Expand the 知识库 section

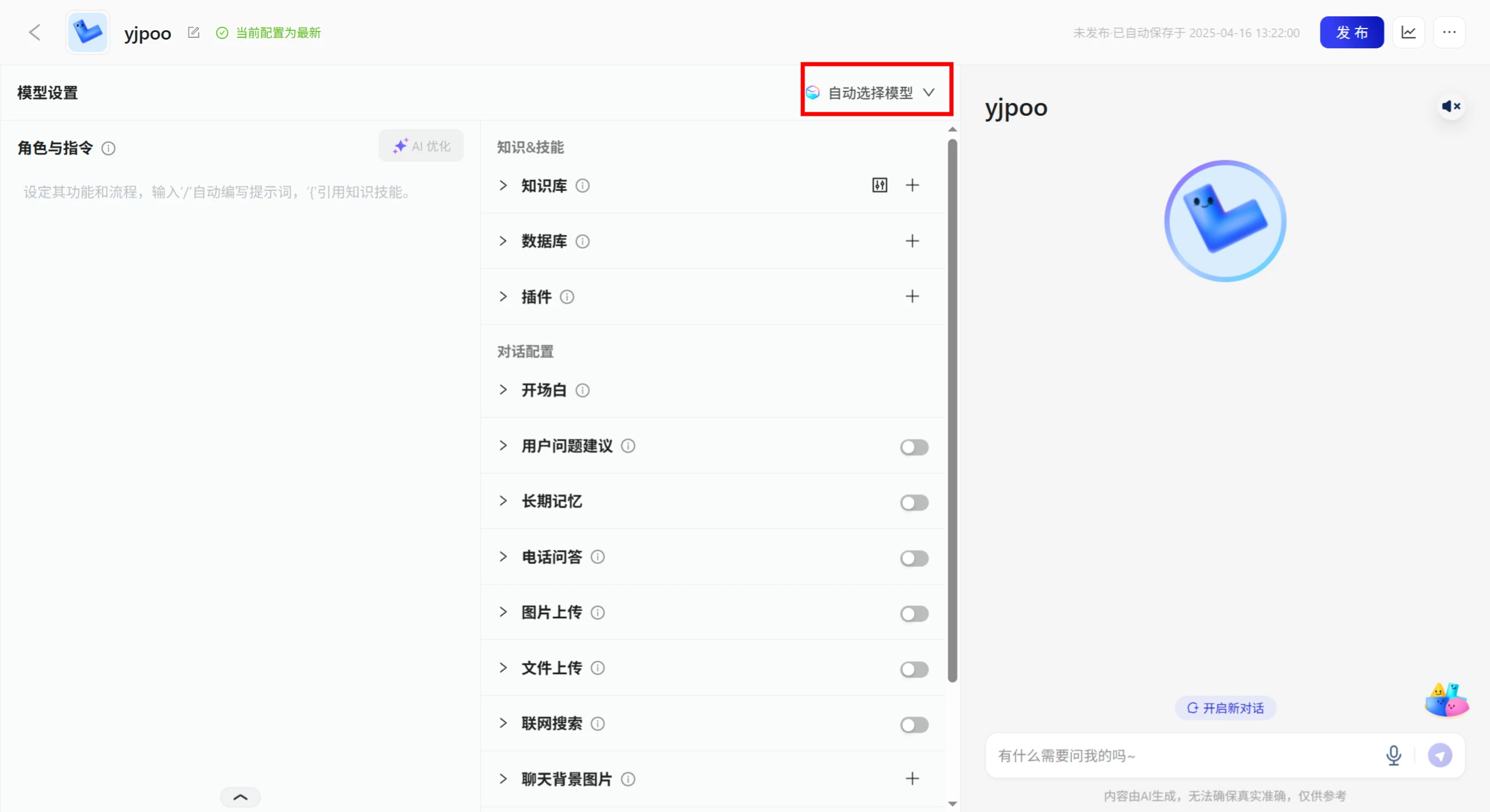pyautogui.click(x=503, y=185)
